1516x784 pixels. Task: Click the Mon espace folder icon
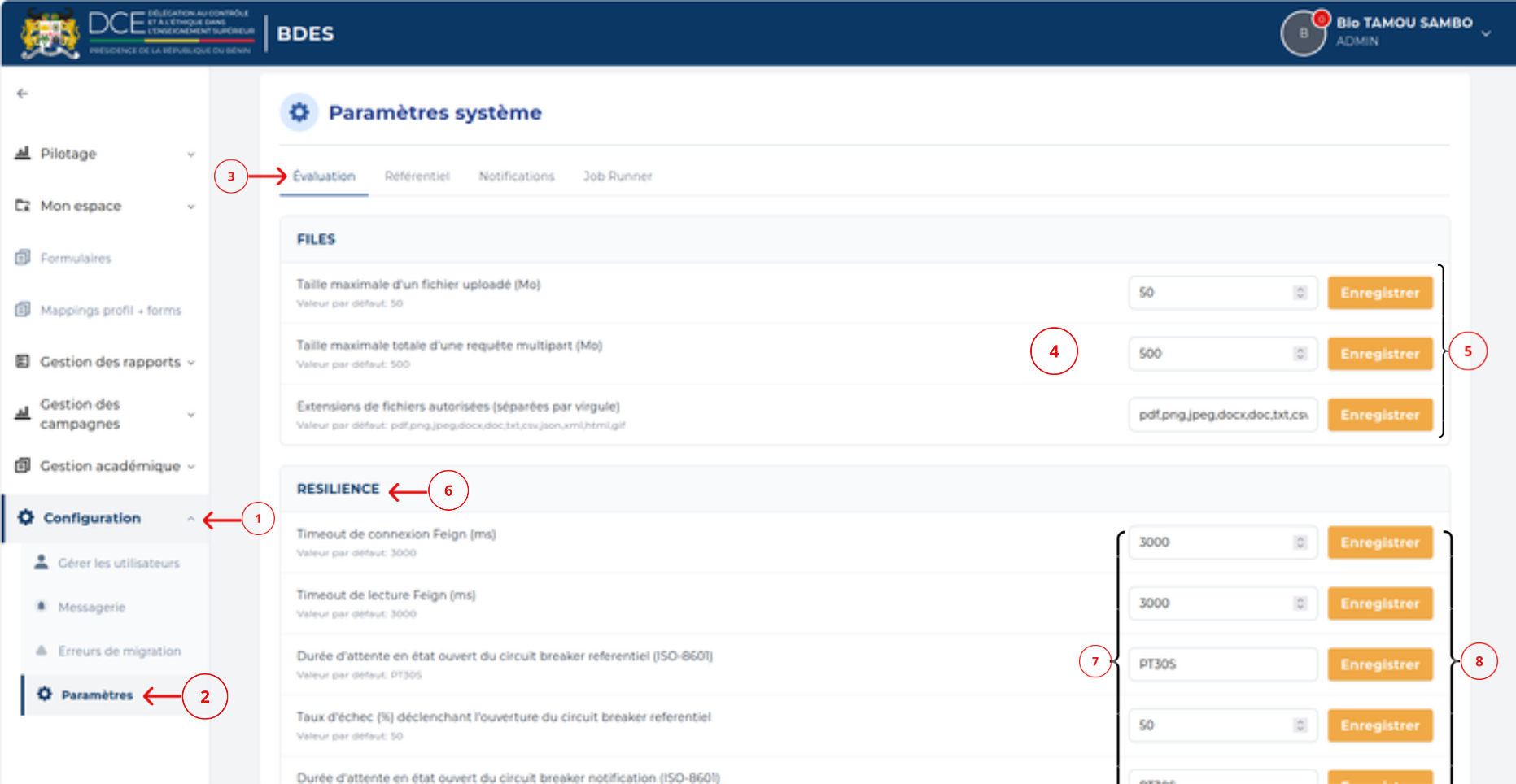tap(23, 205)
